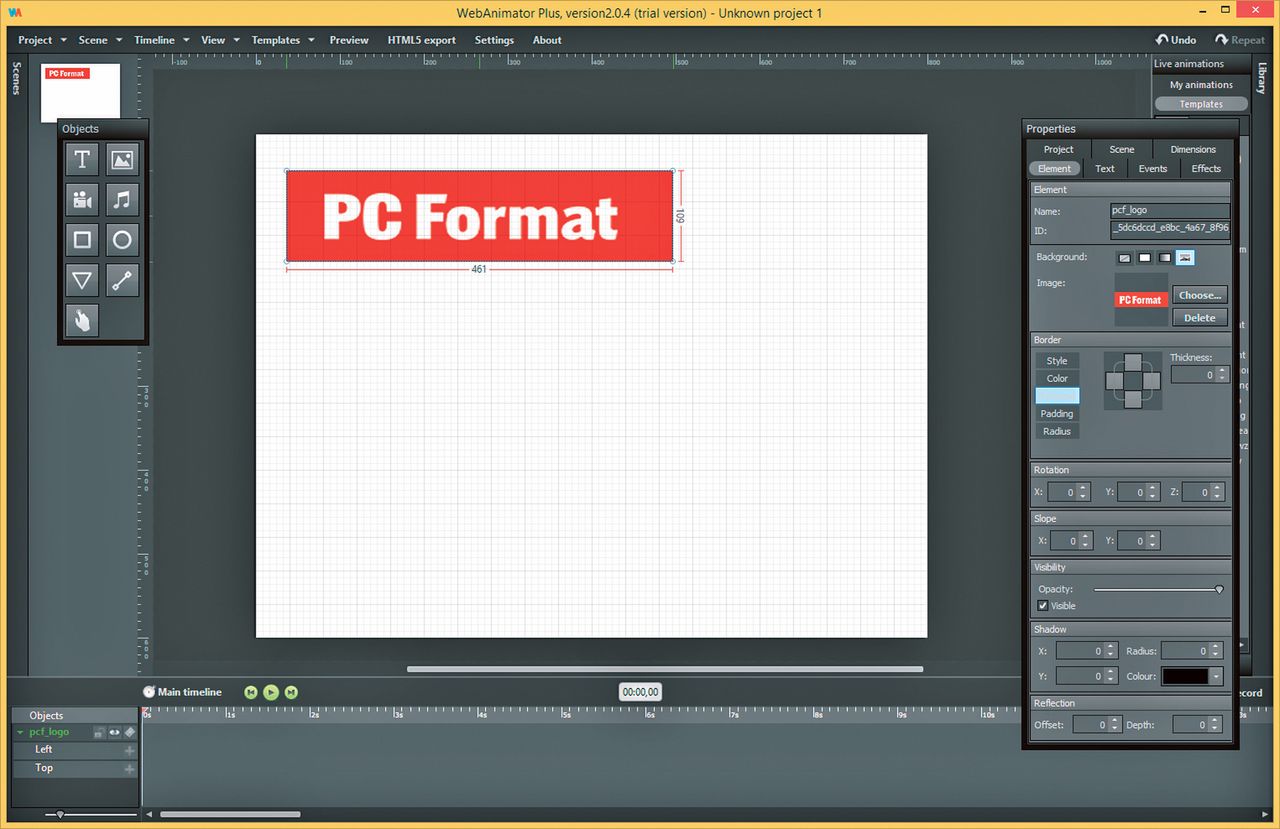Switch to the Dimensions properties tab
This screenshot has width=1280, height=829.
[x=1193, y=149]
